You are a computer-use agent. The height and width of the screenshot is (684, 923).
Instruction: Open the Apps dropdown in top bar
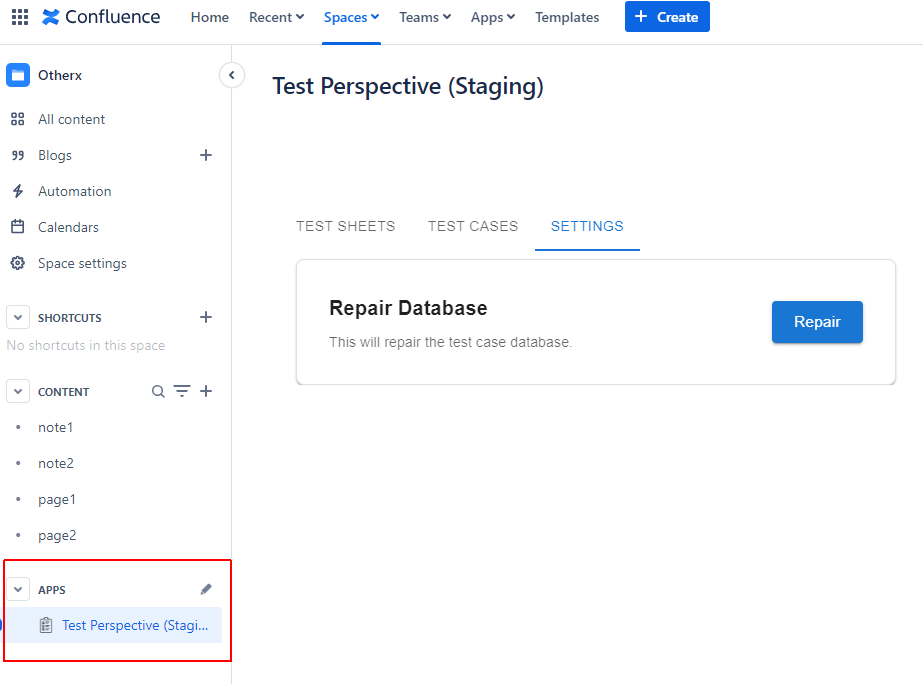point(493,17)
